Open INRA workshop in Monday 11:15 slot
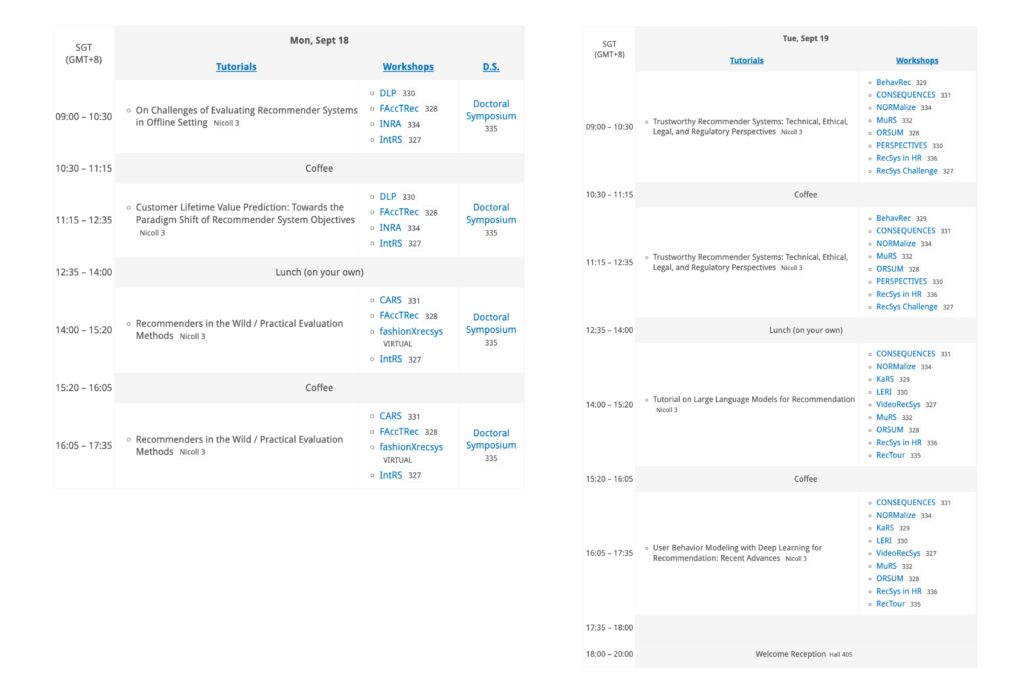1024x690 pixels. [x=390, y=228]
